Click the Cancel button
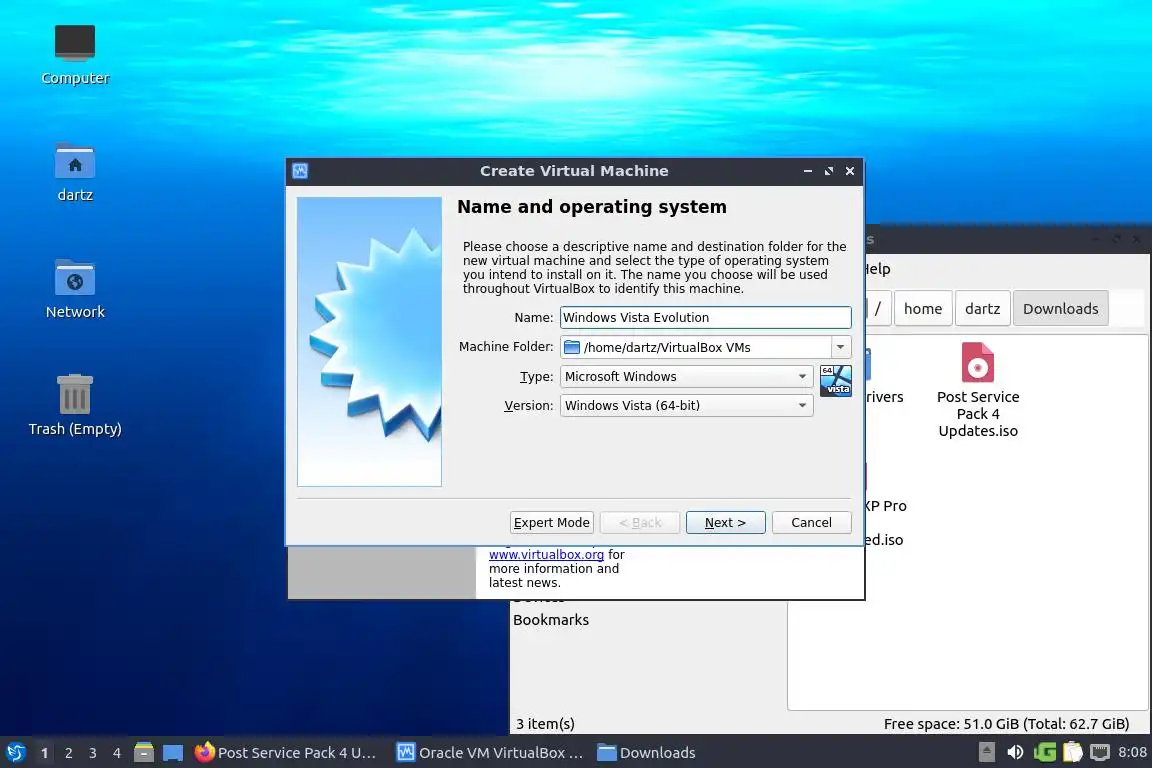The image size is (1152, 768). point(811,523)
